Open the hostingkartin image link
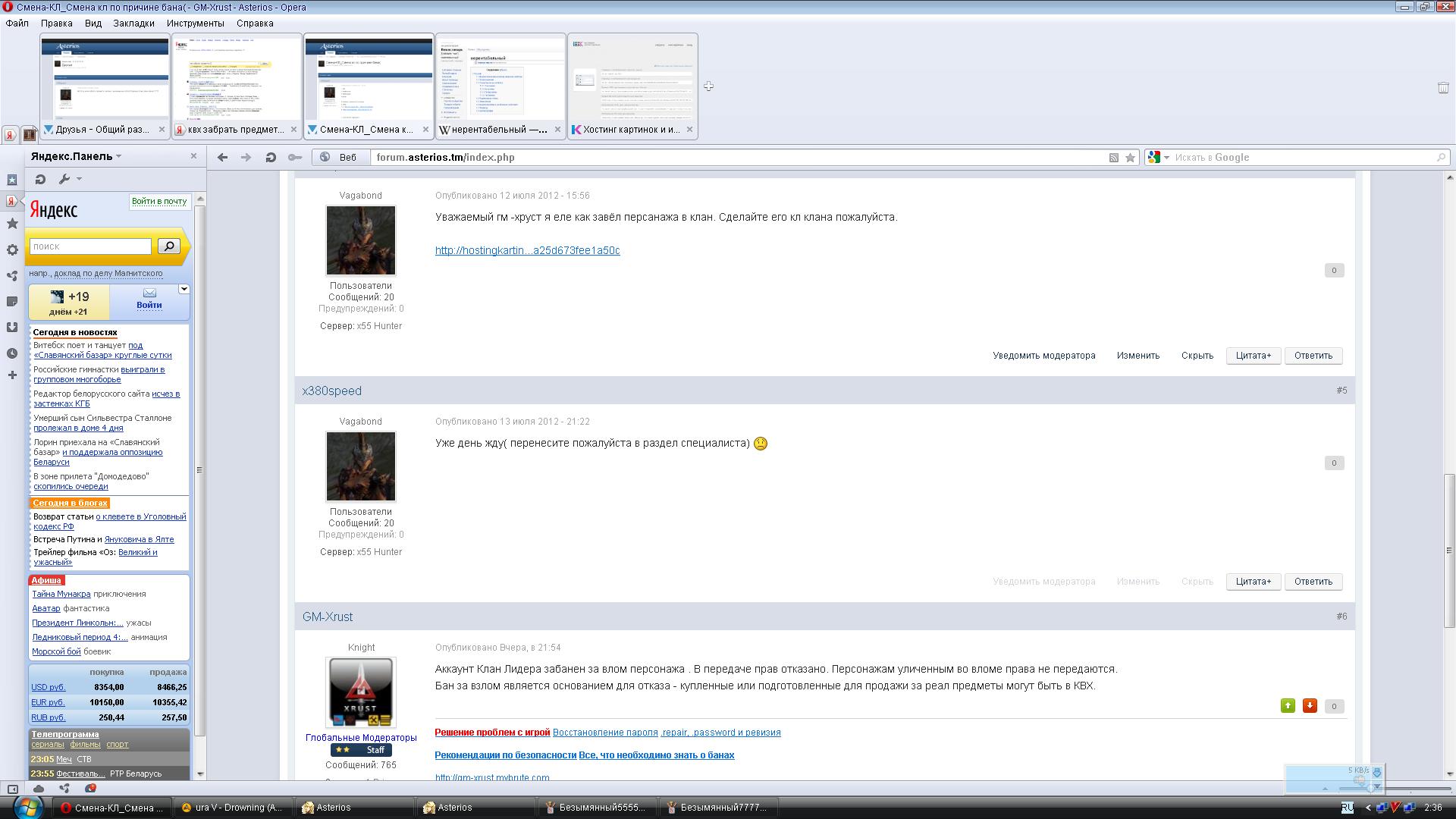 click(x=527, y=250)
